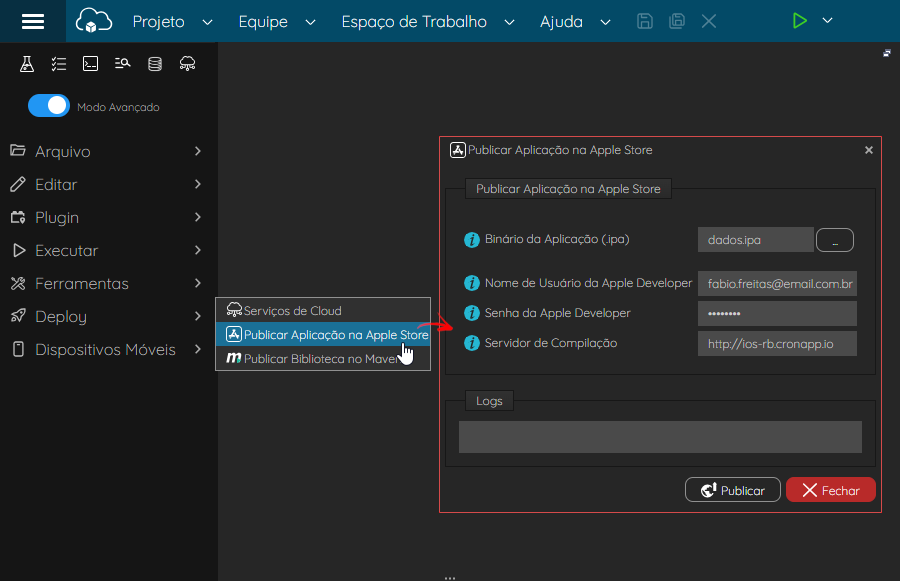Click the dados.ipa binary field
Viewport: 900px width, 581px height.
[x=755, y=240]
